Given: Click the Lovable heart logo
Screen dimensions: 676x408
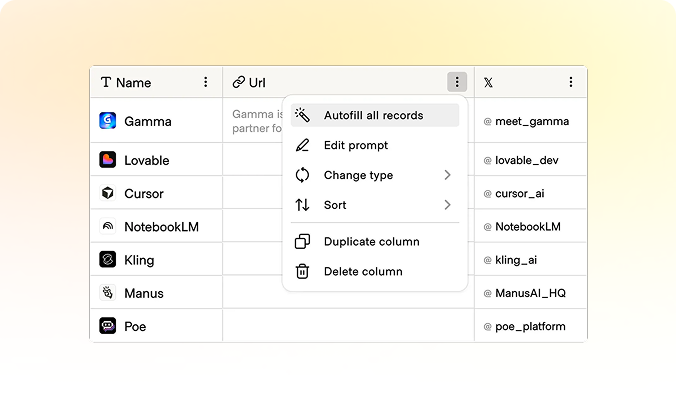Looking at the screenshot, I should (x=108, y=160).
